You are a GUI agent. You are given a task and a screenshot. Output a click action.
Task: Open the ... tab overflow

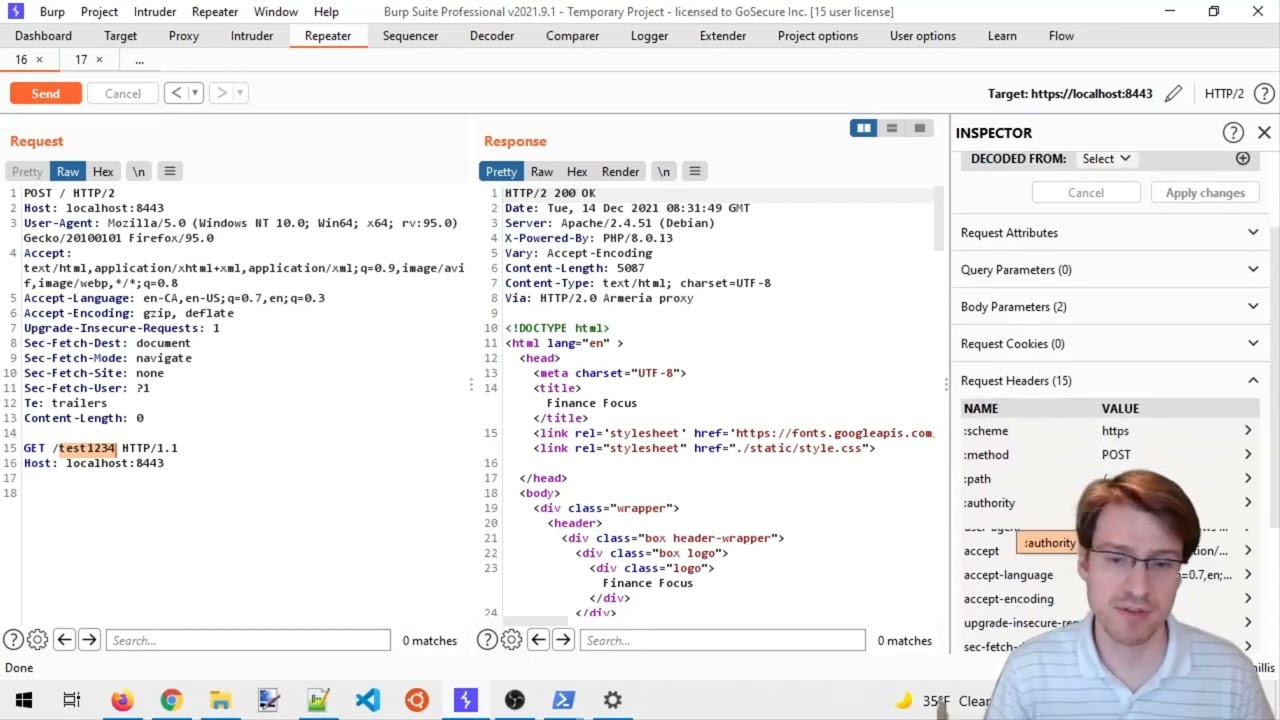(x=139, y=60)
